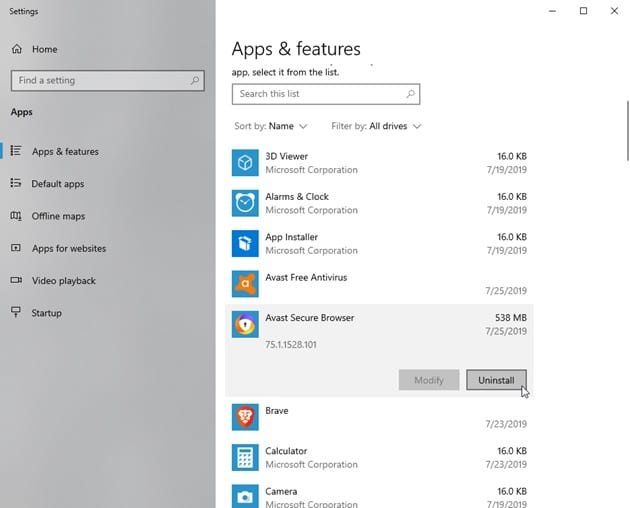Viewport: 630px width, 508px height.
Task: Click the Find a setting field
Action: [x=107, y=80]
